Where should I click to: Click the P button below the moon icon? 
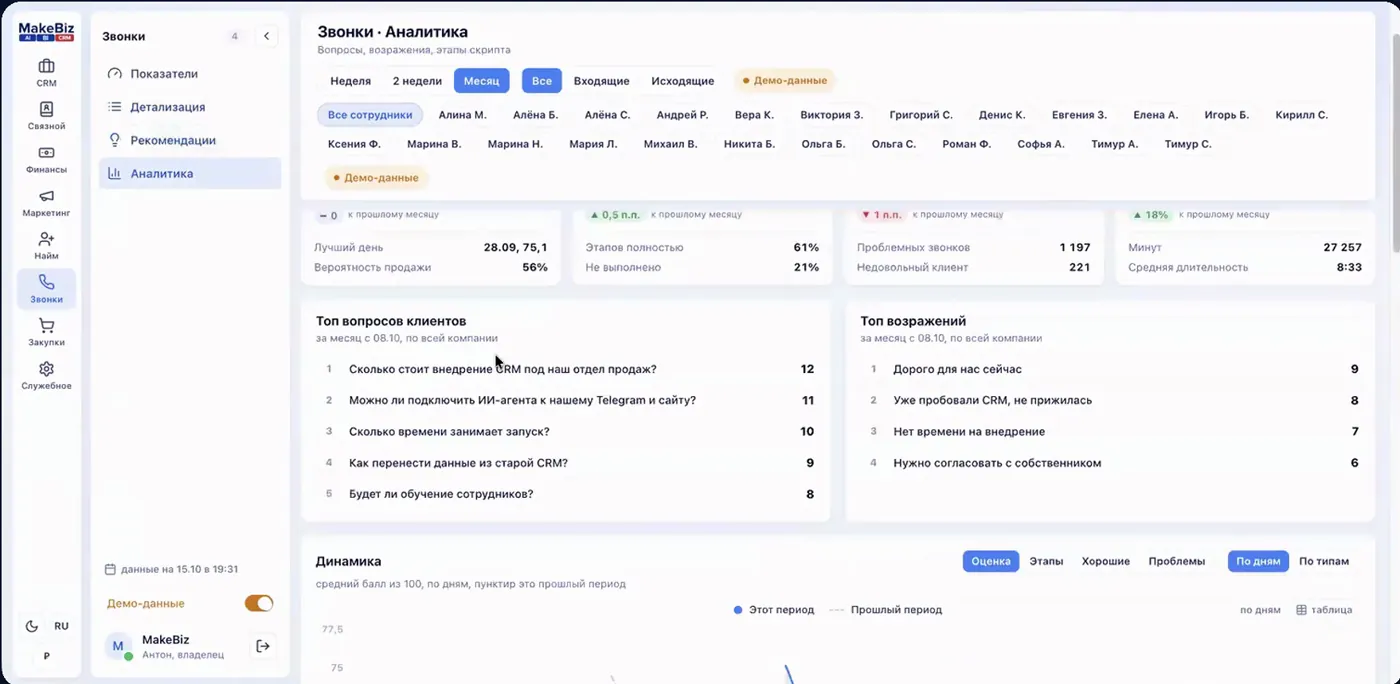pyautogui.click(x=46, y=656)
